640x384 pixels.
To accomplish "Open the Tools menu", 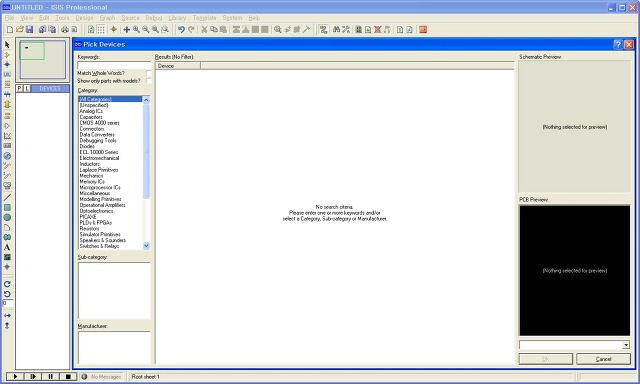I will point(62,18).
